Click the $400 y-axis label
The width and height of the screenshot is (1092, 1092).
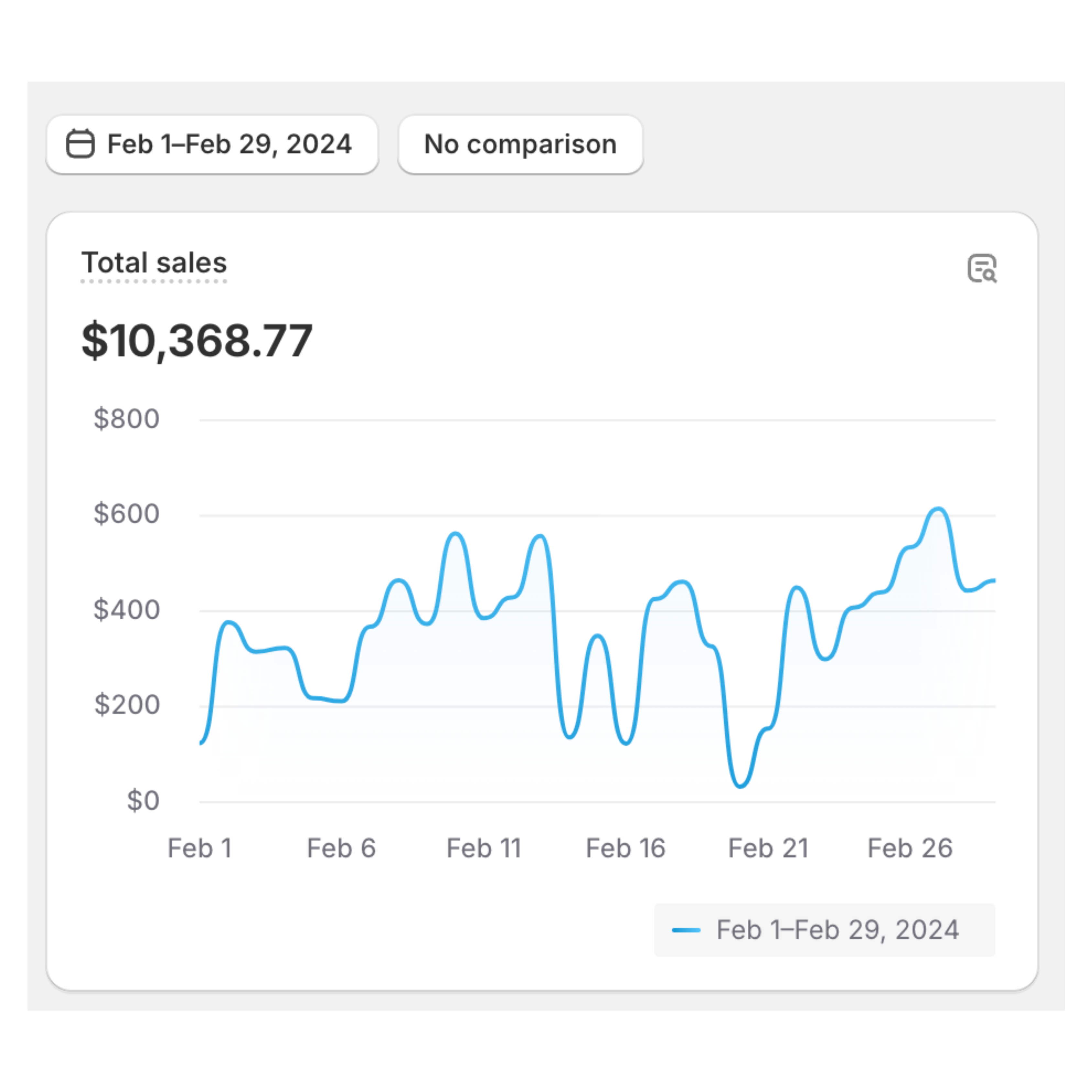coord(127,610)
